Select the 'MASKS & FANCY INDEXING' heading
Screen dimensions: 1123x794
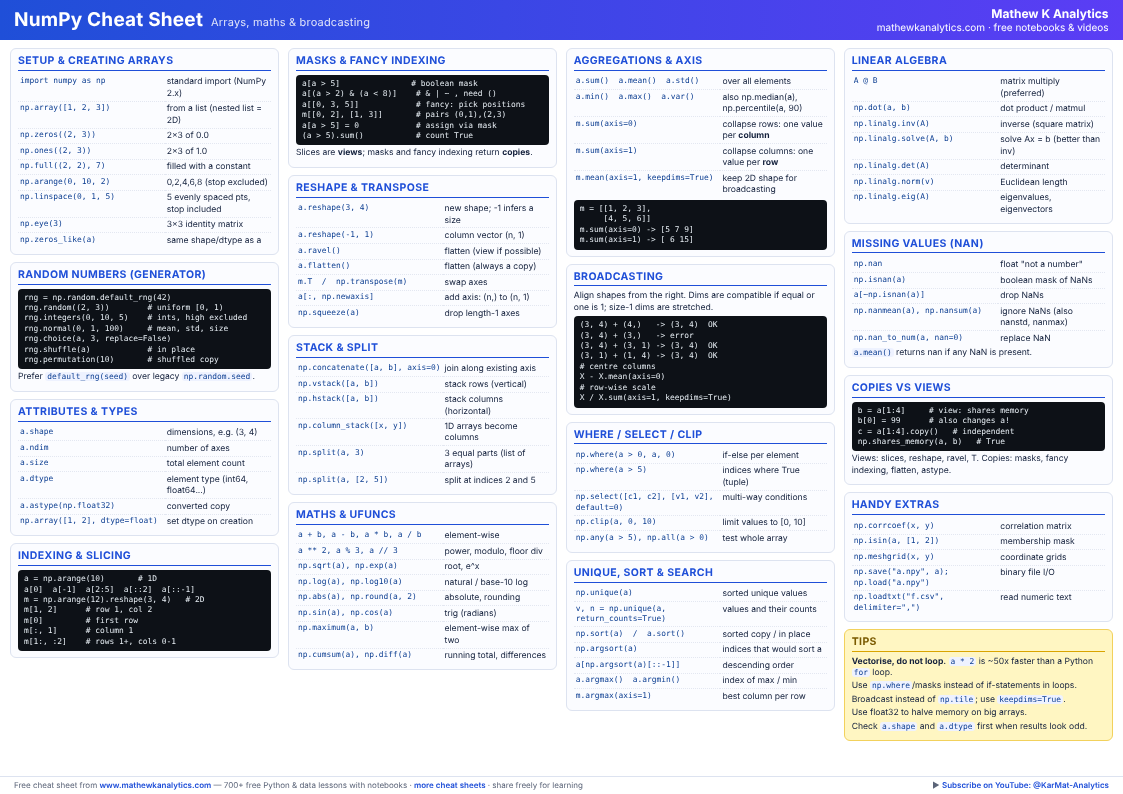coord(370,60)
